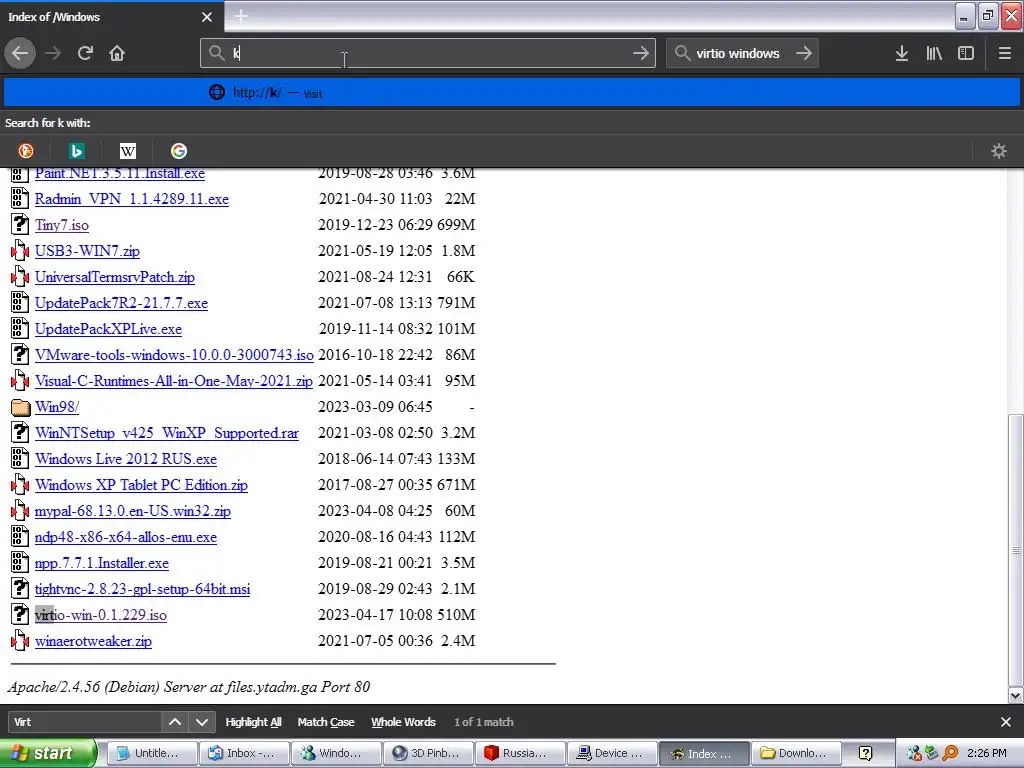This screenshot has height=768, width=1024.
Task: Open the library bookmarks icon
Action: click(x=934, y=54)
